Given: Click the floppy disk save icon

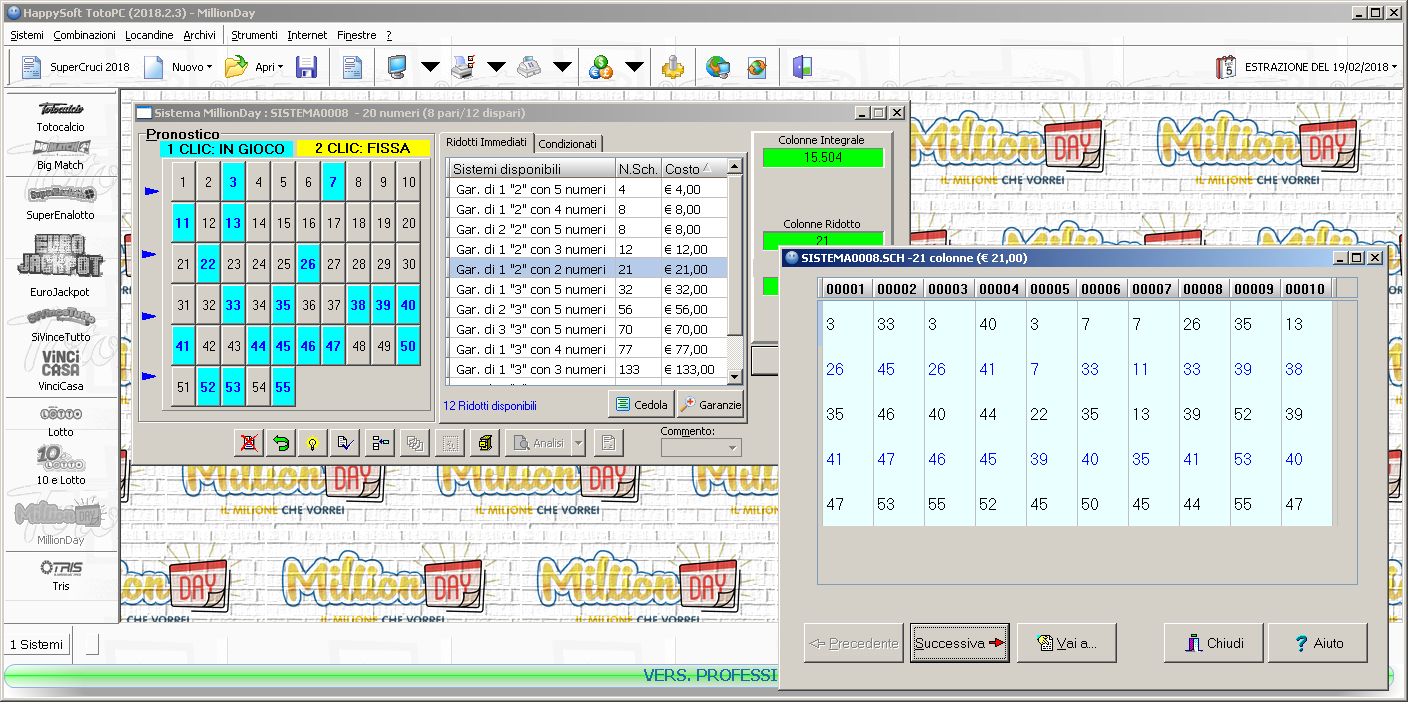Looking at the screenshot, I should tap(307, 67).
